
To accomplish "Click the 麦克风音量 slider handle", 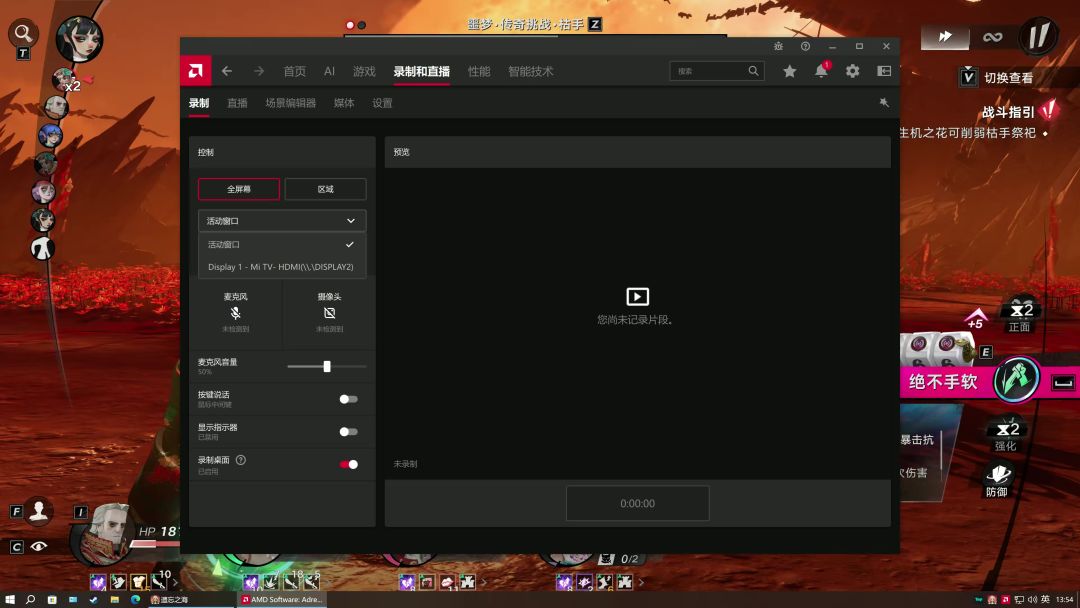I will [327, 366].
